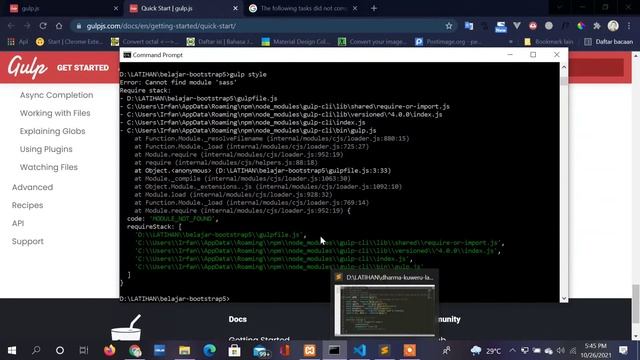Screen dimensions: 640x360
Task: Open Chrome profile avatar
Action: tap(613, 26)
